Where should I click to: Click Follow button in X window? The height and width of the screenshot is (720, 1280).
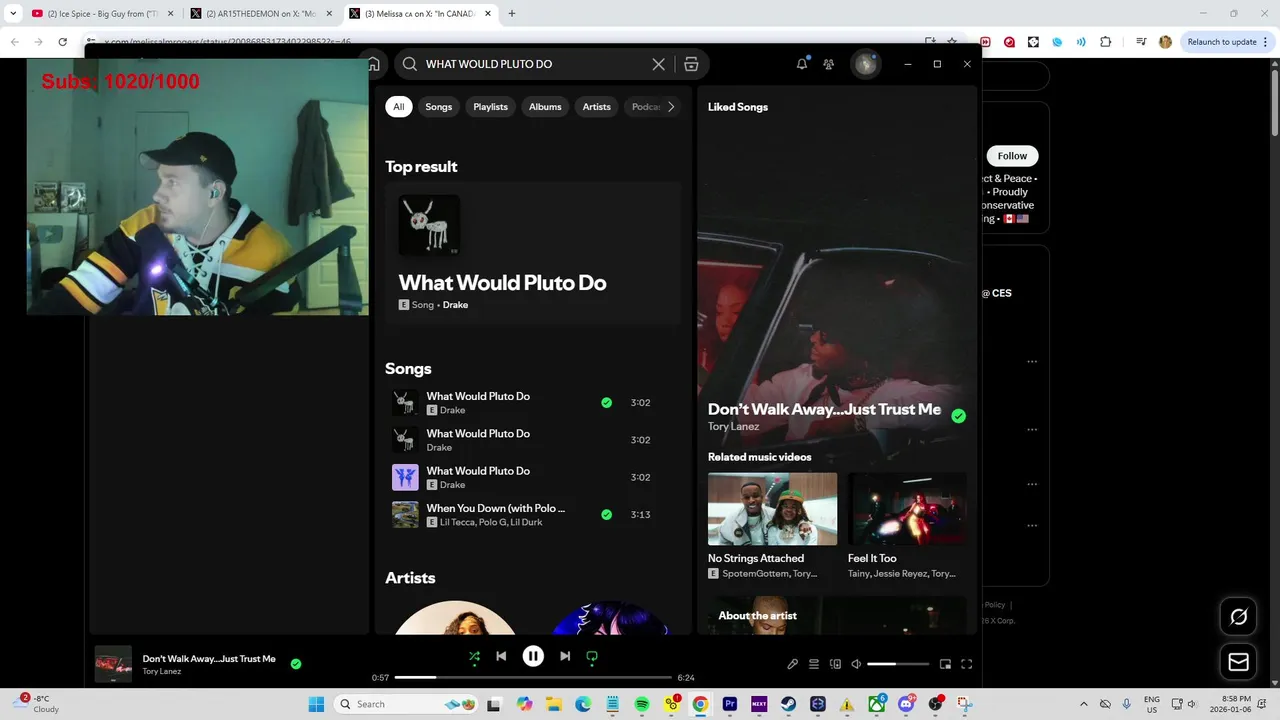[1012, 156]
